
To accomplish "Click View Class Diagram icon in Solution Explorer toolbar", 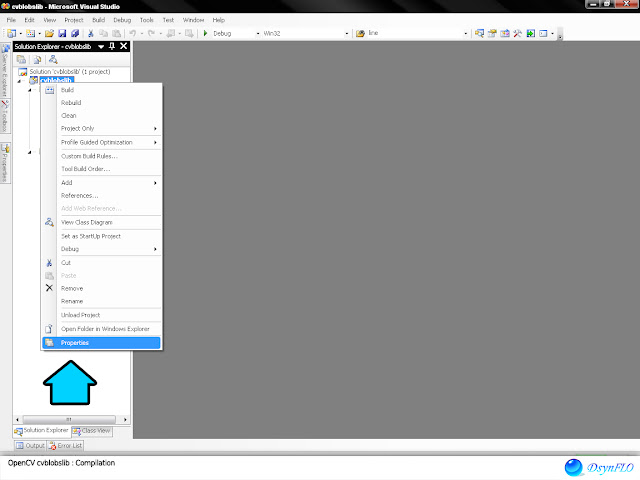I will (x=53, y=60).
